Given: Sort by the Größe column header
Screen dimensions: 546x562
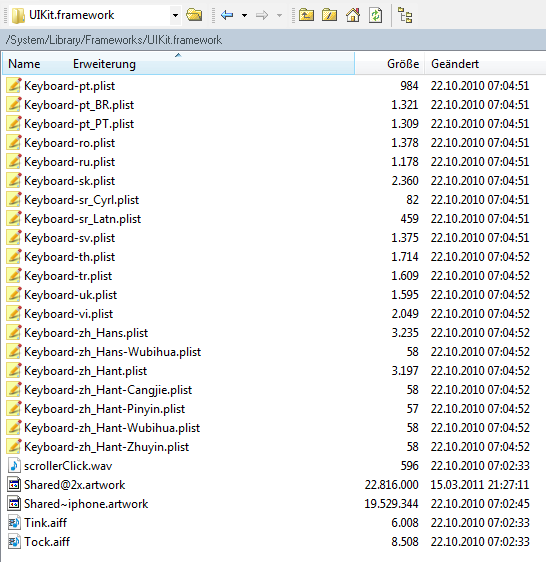Looking at the screenshot, I should 403,64.
